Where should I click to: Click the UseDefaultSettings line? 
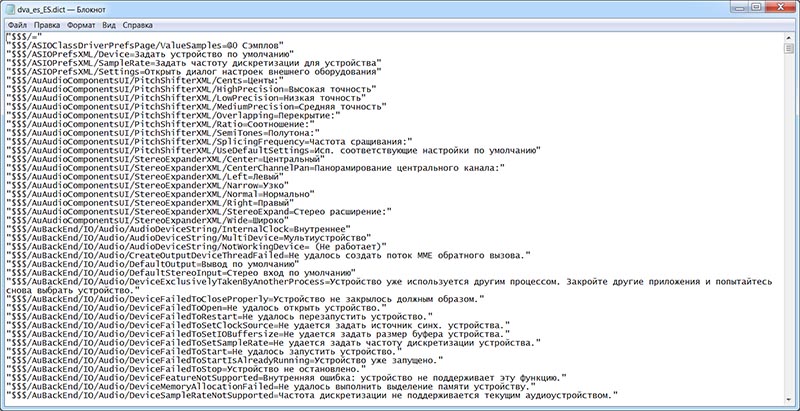coord(273,151)
